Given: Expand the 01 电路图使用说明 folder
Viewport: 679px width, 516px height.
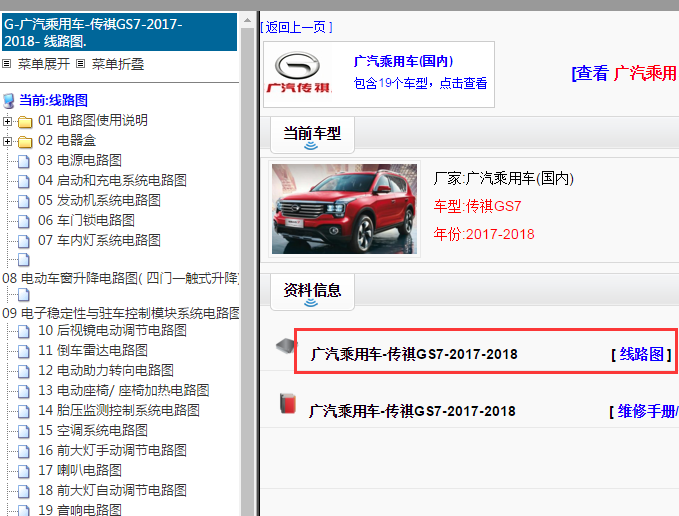Looking at the screenshot, I should pyautogui.click(x=7, y=121).
